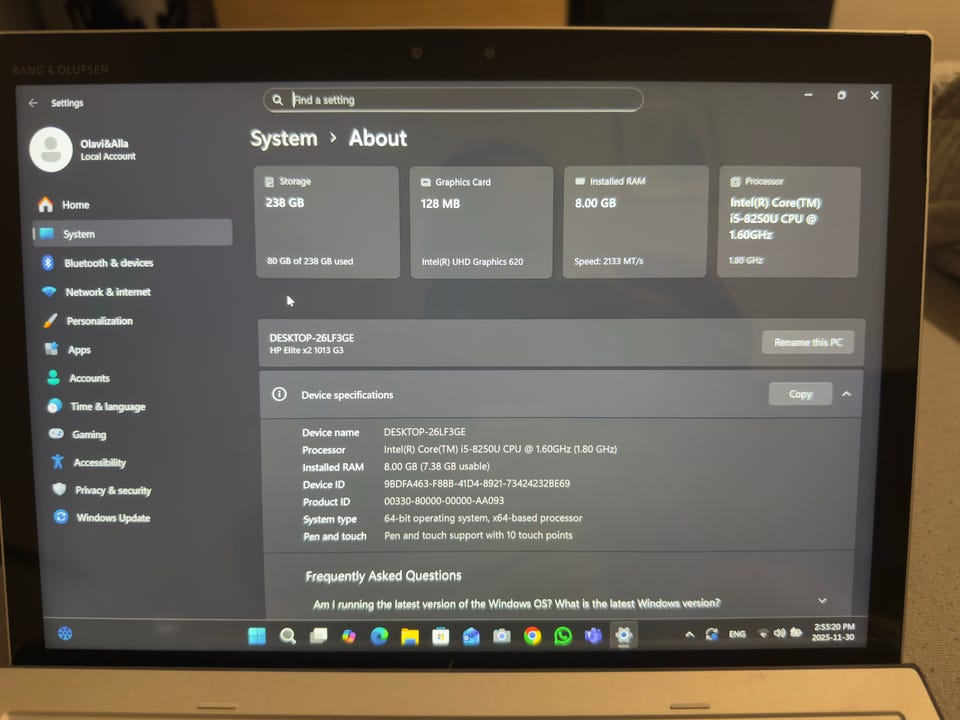Open the widgets snowflake weather icon
Viewport: 960px width, 720px height.
tap(66, 634)
